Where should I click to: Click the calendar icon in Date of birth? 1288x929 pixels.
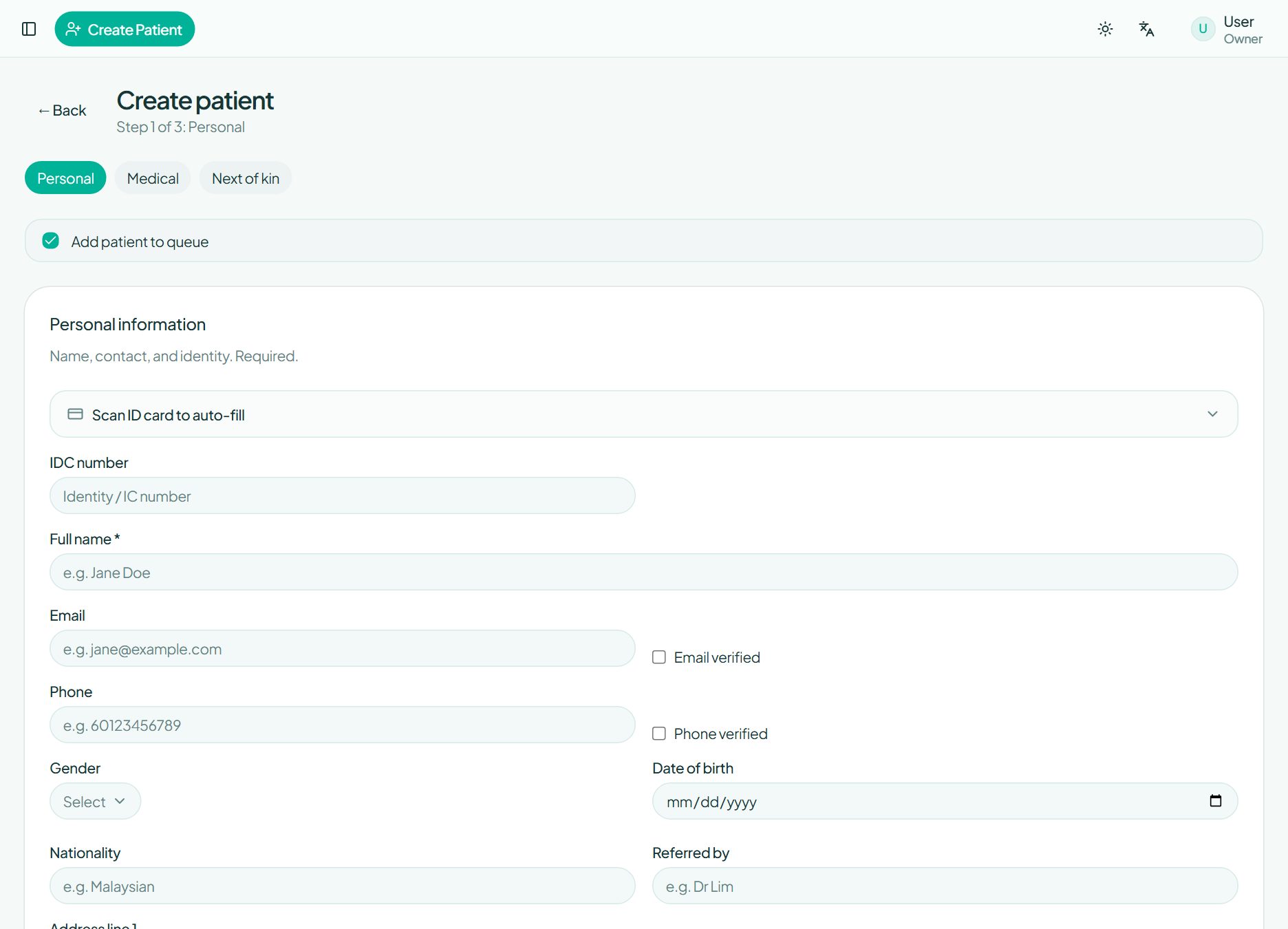tap(1216, 801)
